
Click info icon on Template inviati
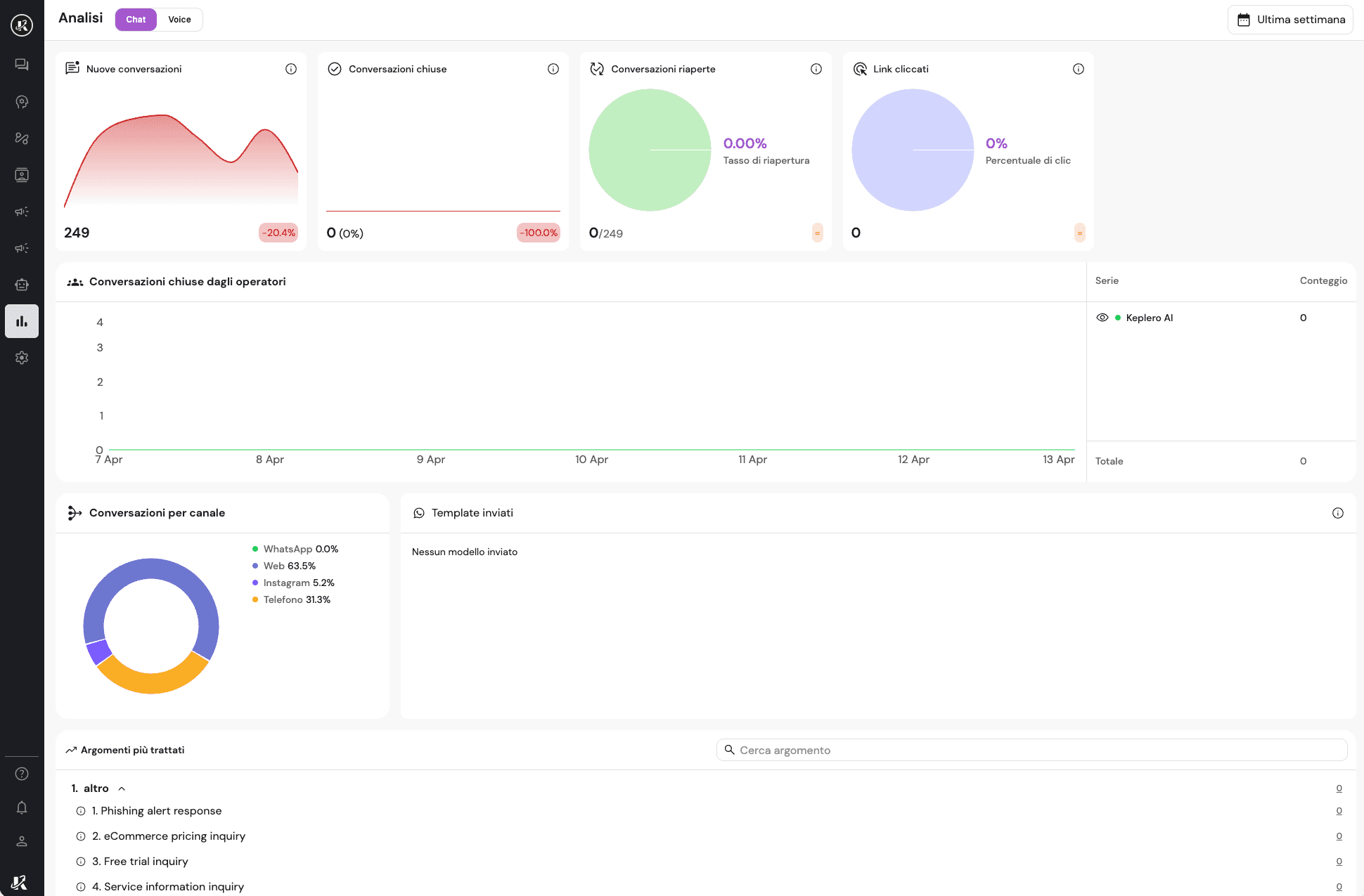[1337, 513]
